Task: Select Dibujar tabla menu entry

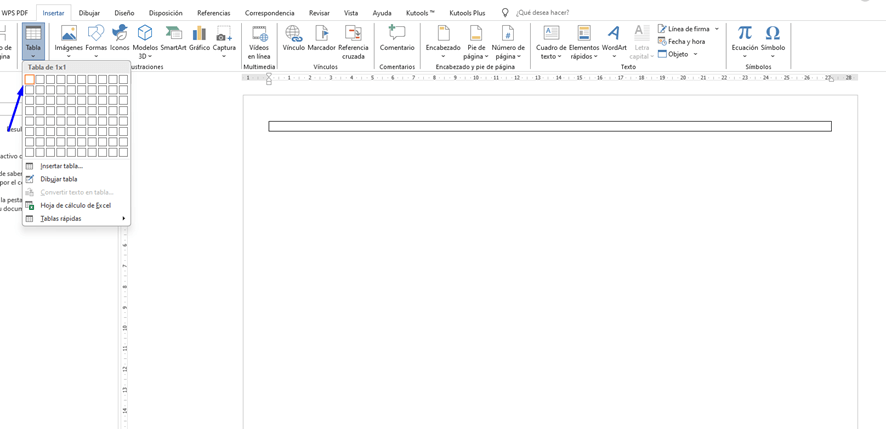Action: pyautogui.click(x=58, y=179)
